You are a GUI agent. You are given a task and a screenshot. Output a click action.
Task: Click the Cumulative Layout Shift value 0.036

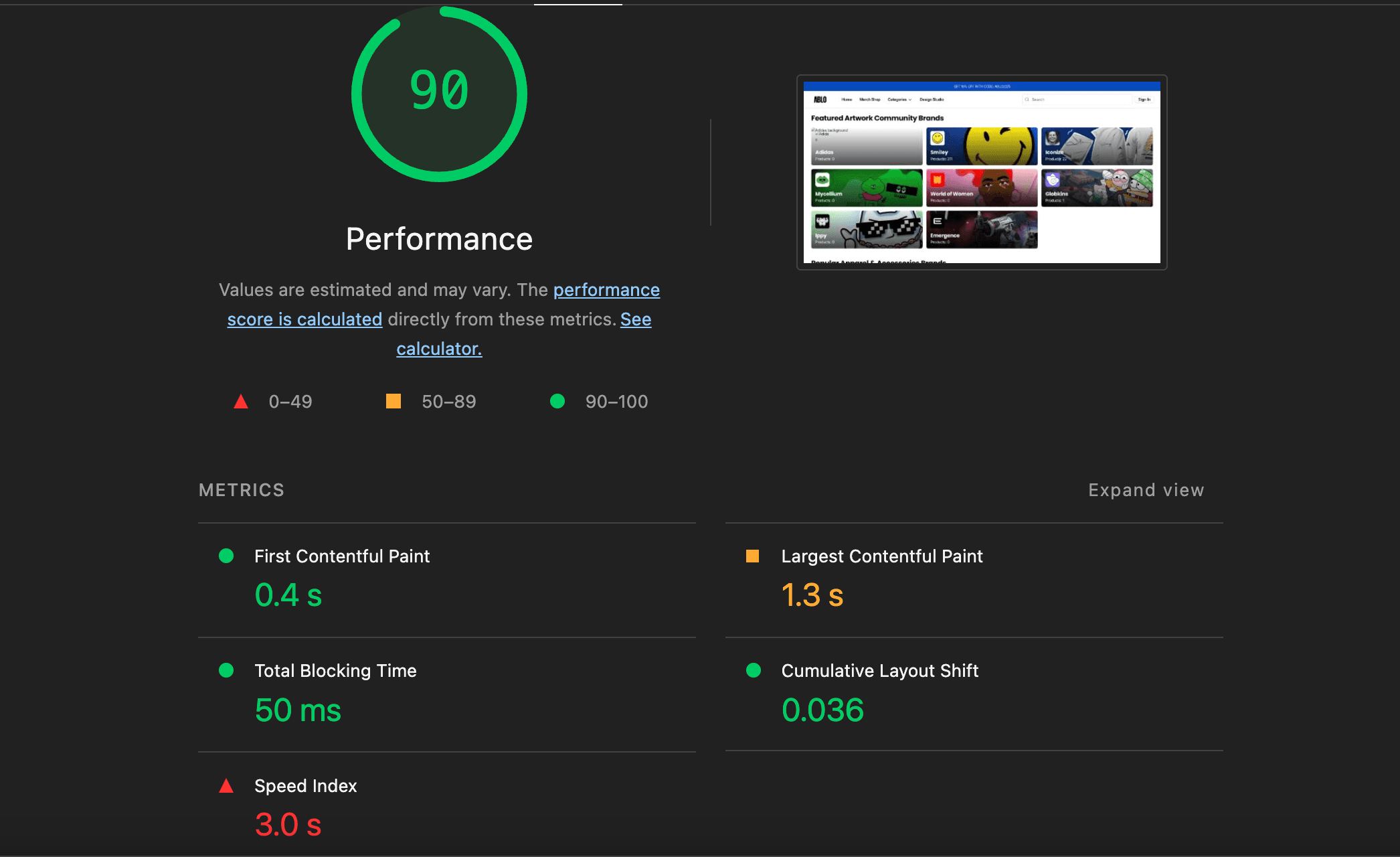click(x=822, y=710)
